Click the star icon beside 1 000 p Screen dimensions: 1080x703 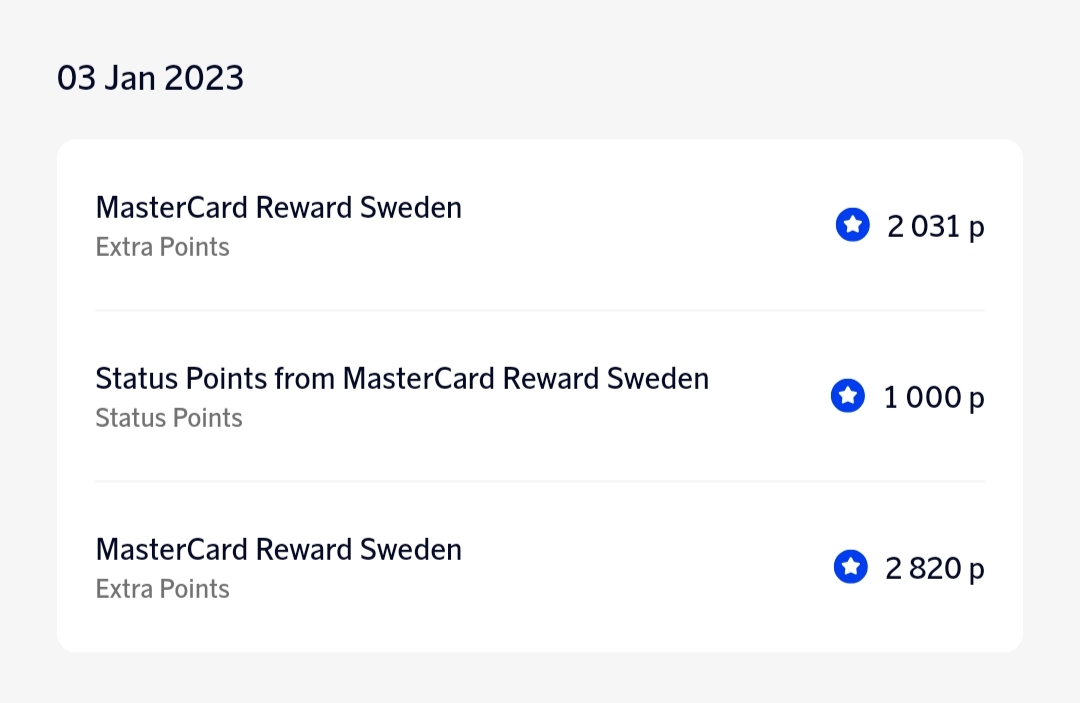[x=848, y=397]
